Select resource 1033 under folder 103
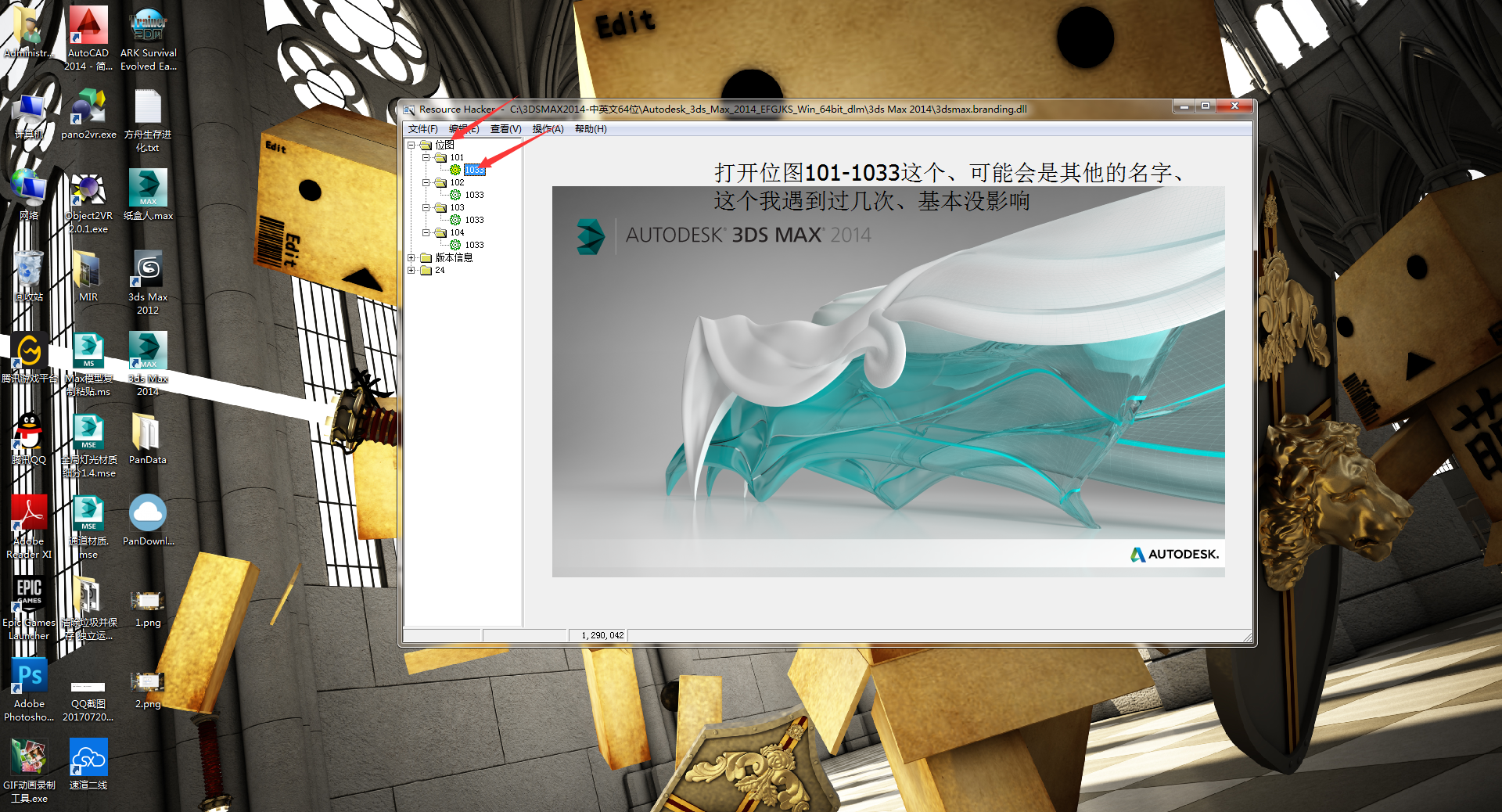 474,220
